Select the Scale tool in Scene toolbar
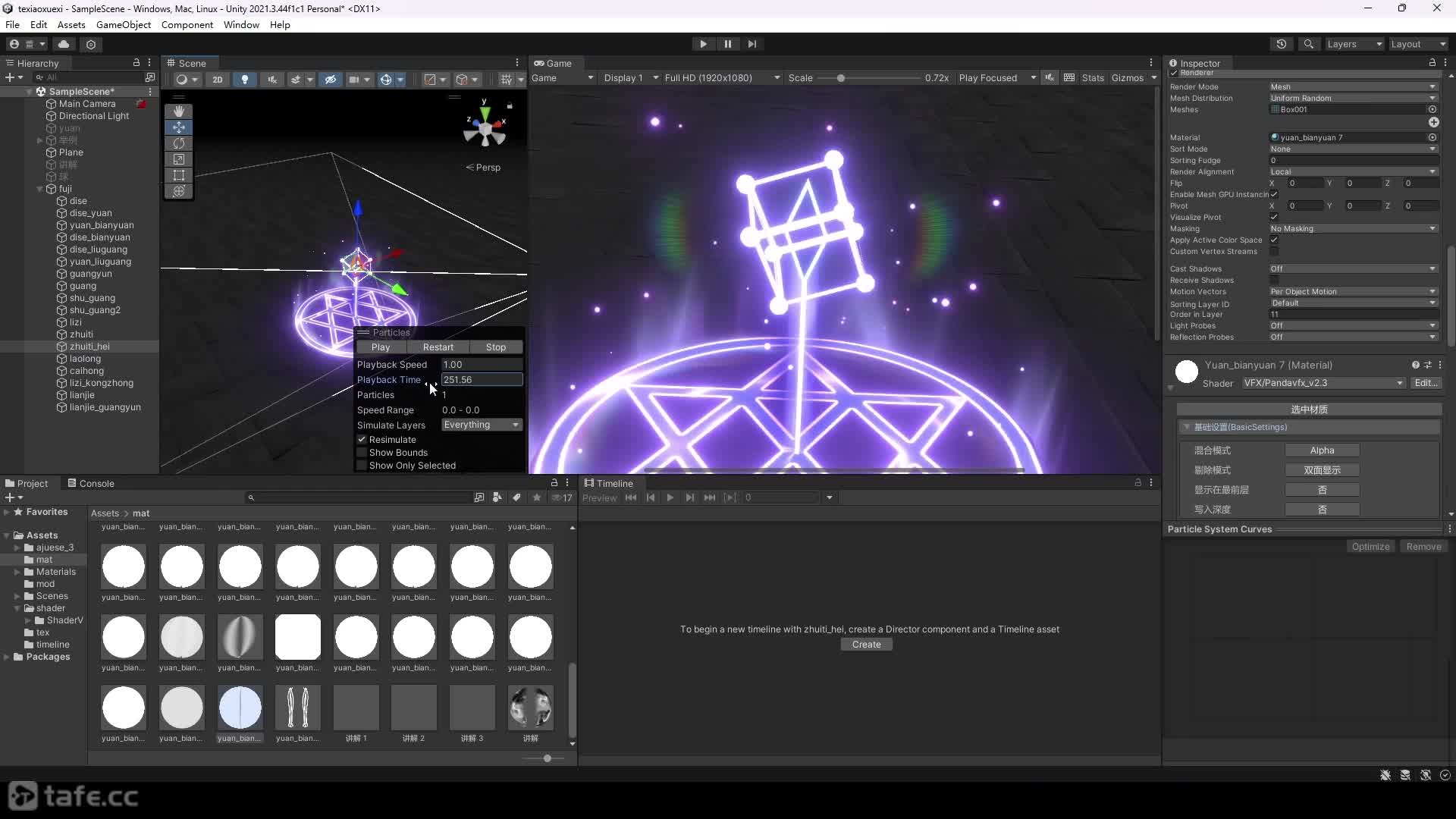The image size is (1456, 819). tap(179, 159)
